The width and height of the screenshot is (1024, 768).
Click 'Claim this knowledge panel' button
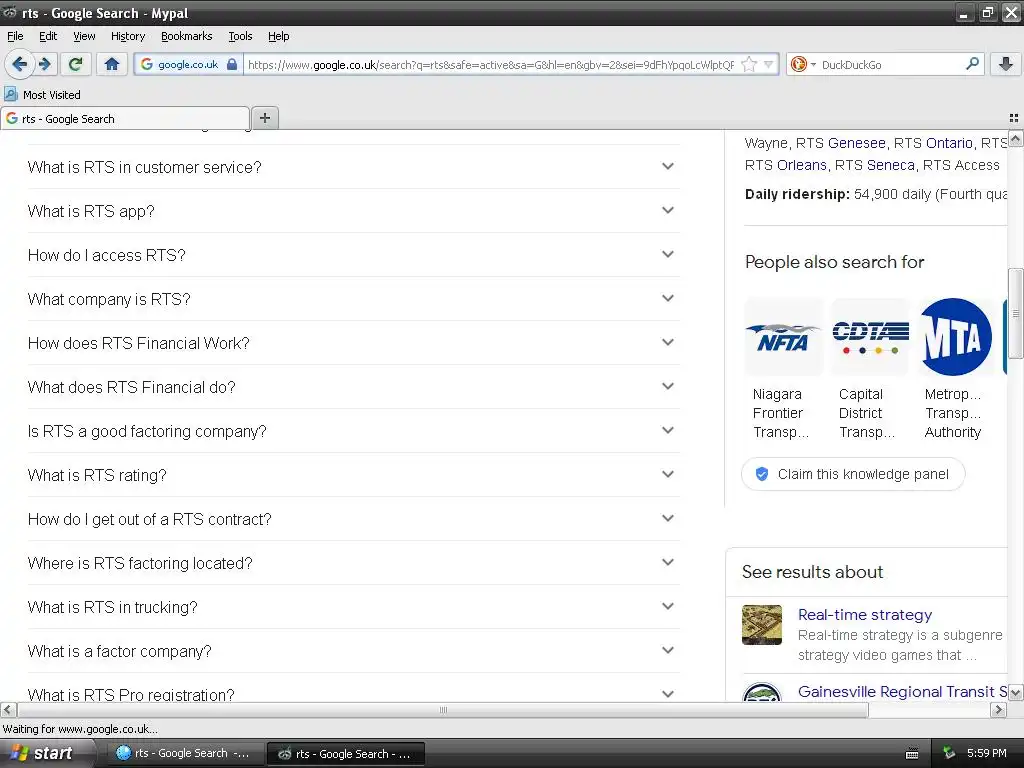coord(853,474)
